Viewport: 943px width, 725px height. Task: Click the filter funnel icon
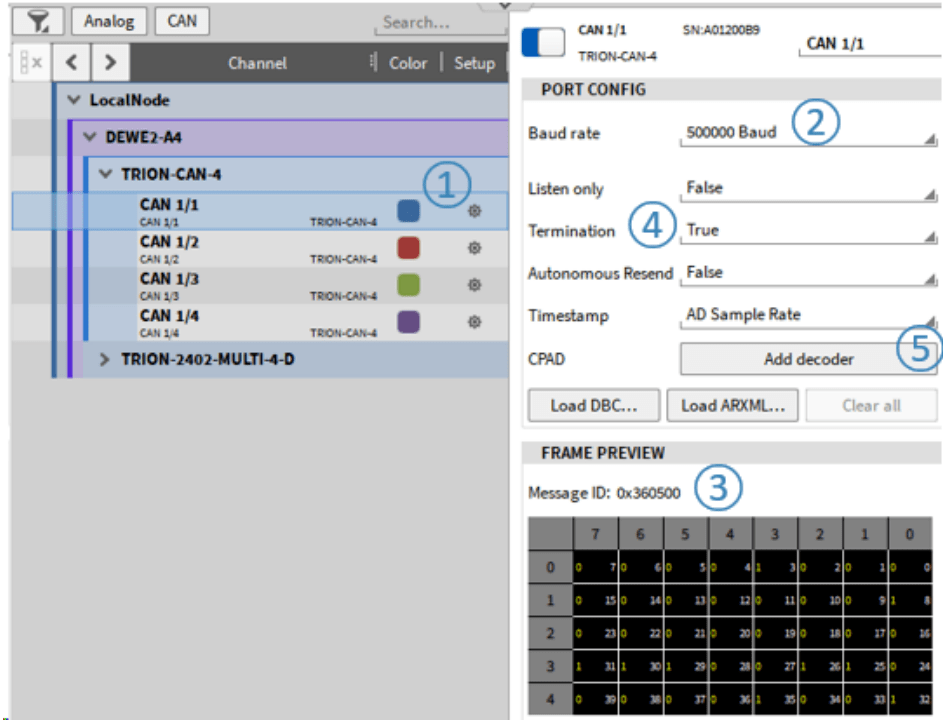[x=38, y=21]
